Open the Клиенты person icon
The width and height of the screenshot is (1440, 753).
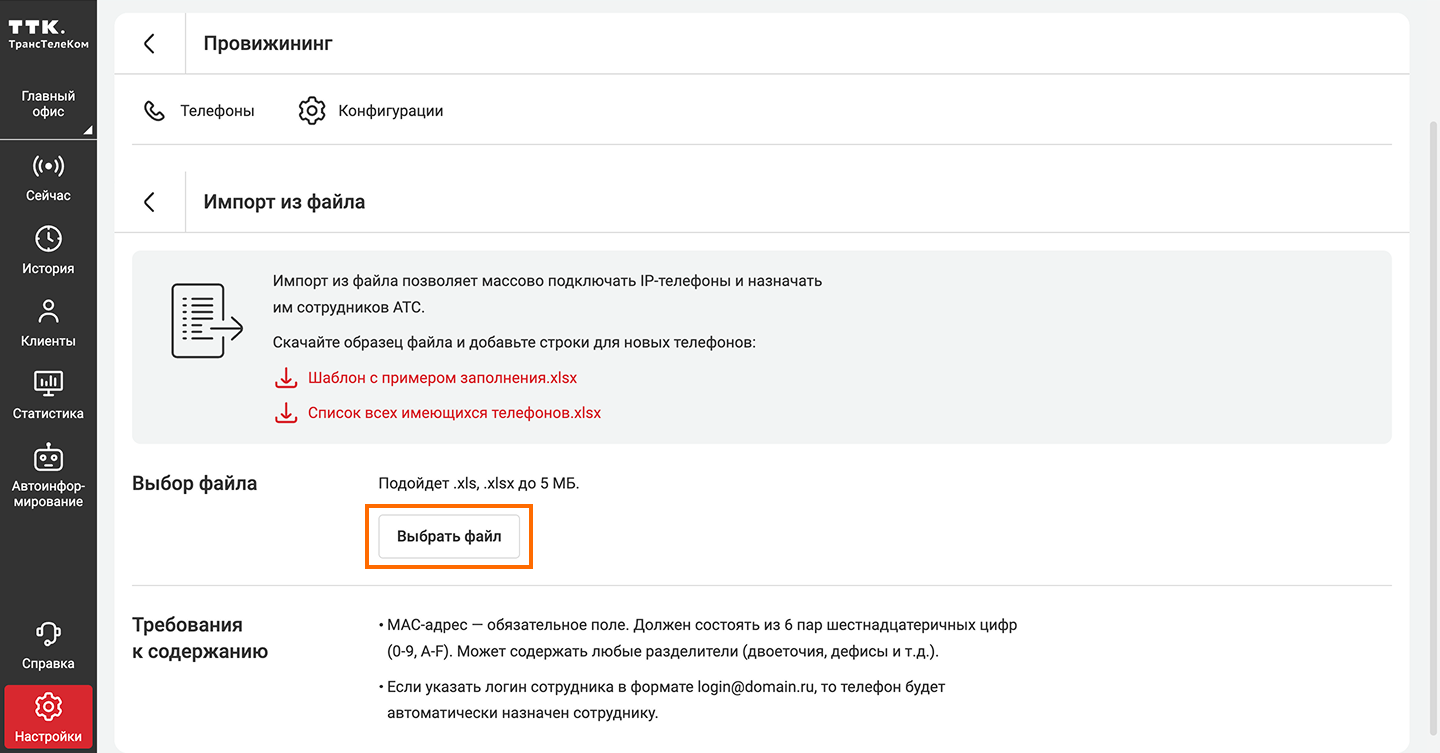click(x=48, y=311)
